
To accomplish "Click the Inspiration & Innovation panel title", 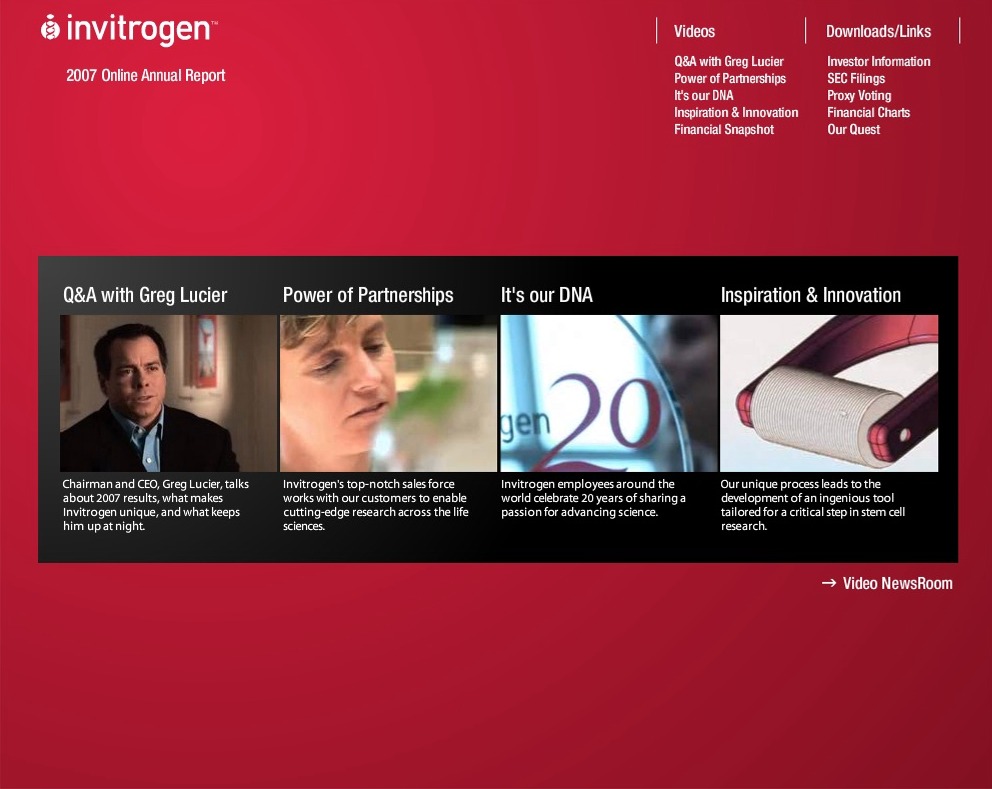I will pyautogui.click(x=810, y=295).
